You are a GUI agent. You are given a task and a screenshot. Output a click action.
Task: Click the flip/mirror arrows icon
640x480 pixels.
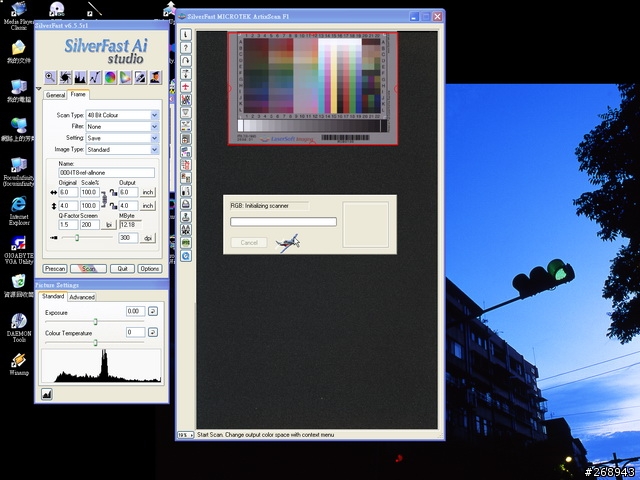tap(186, 73)
